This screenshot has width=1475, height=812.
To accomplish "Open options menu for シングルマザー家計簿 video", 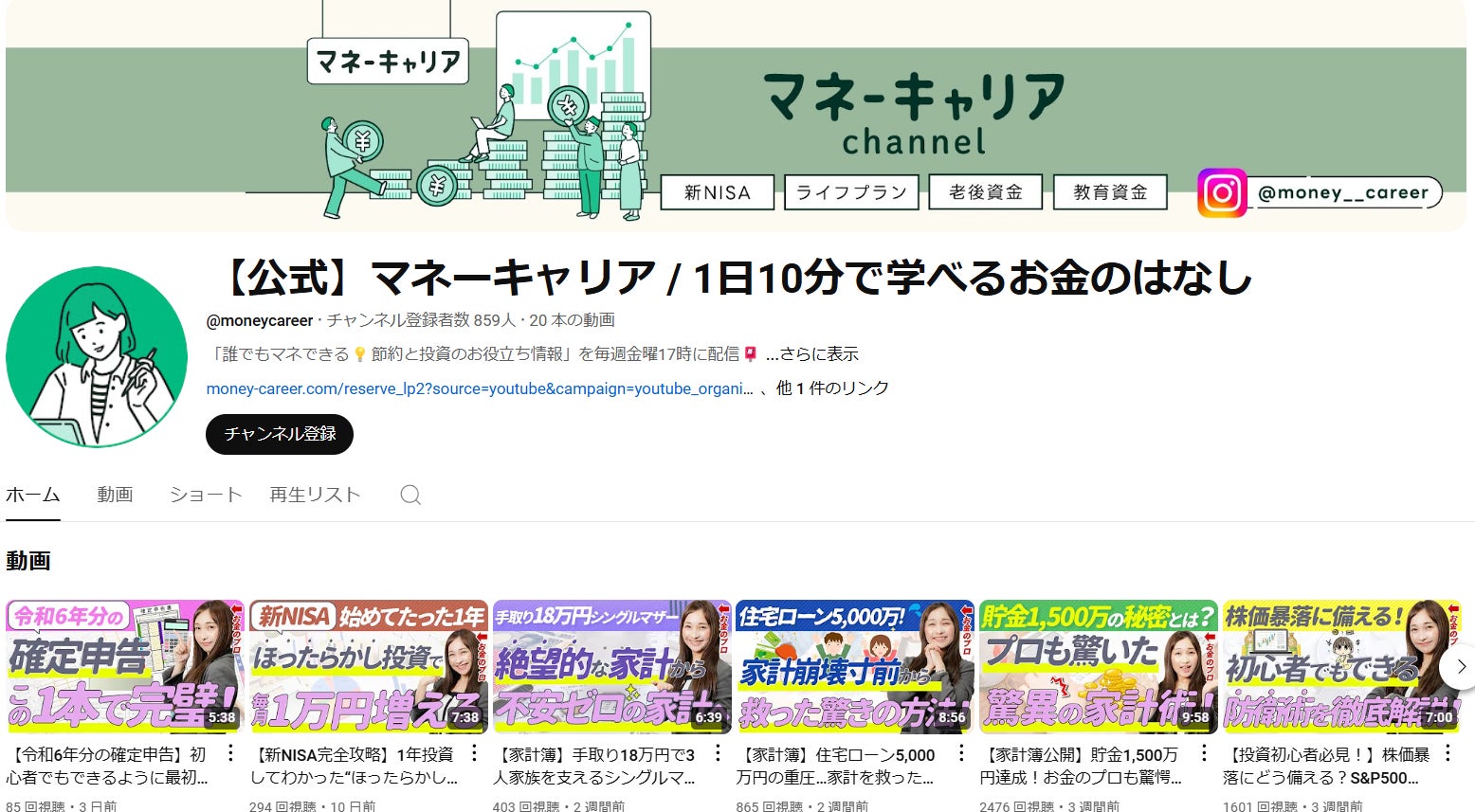I will [717, 753].
